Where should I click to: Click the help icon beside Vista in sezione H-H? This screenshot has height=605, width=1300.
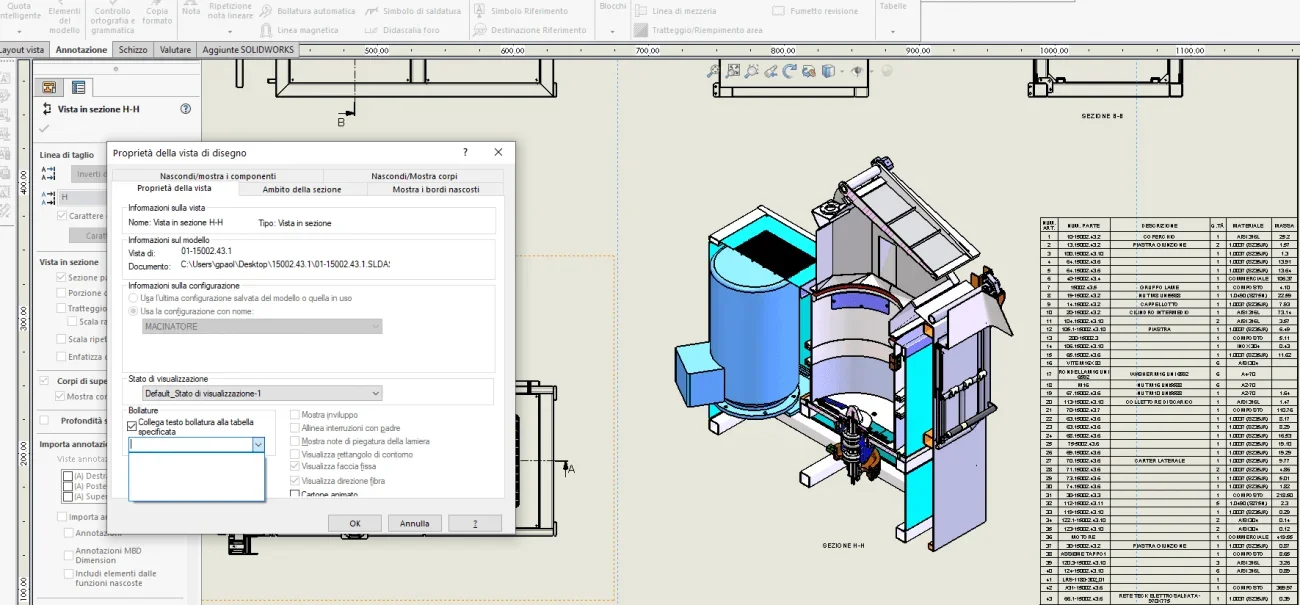tap(185, 109)
